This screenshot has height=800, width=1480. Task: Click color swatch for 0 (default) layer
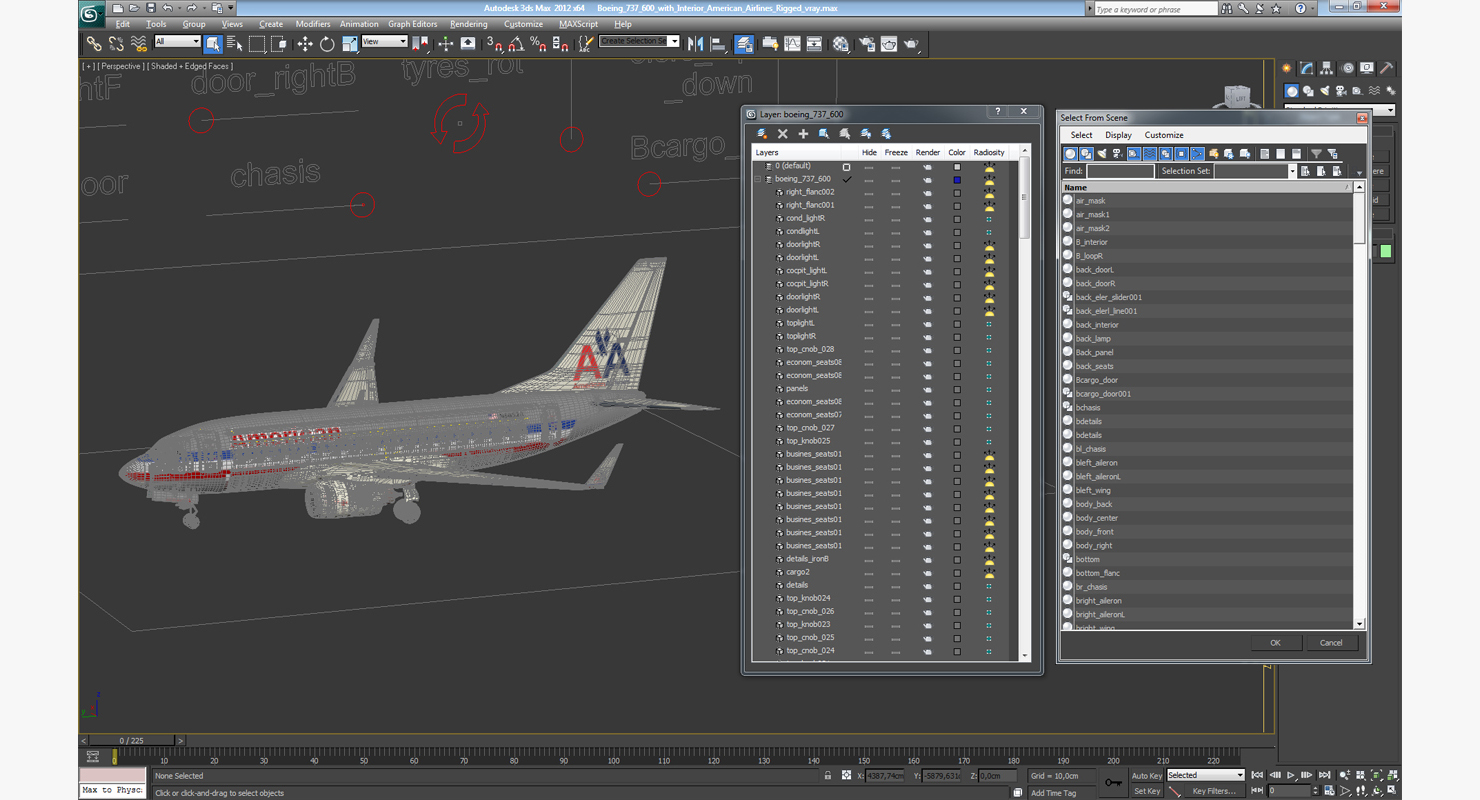pyautogui.click(x=957, y=166)
